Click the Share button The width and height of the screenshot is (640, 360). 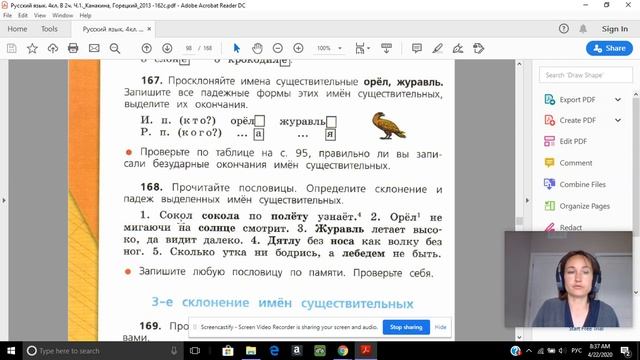(x=609, y=48)
